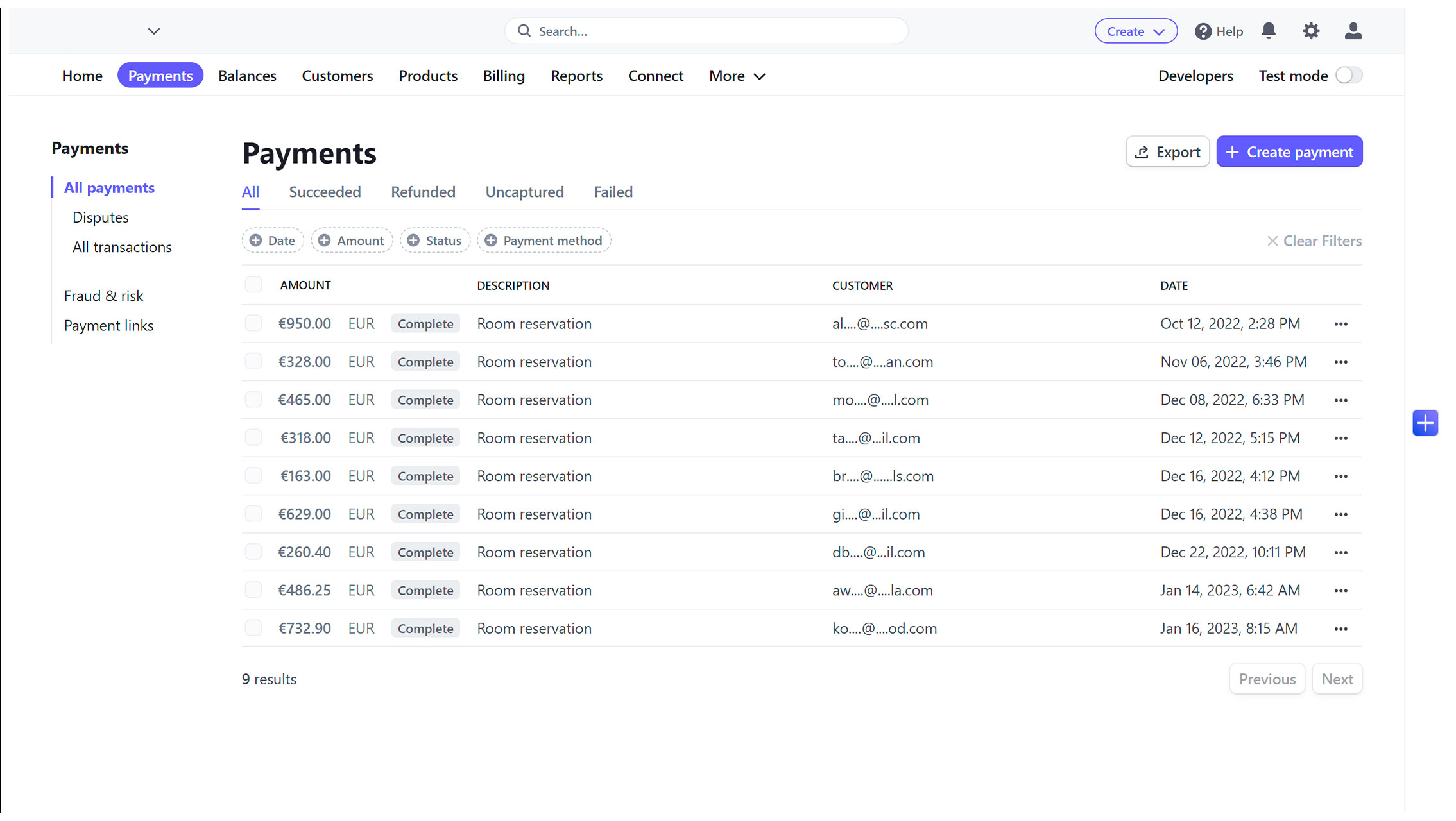Open Billing section

pos(504,76)
